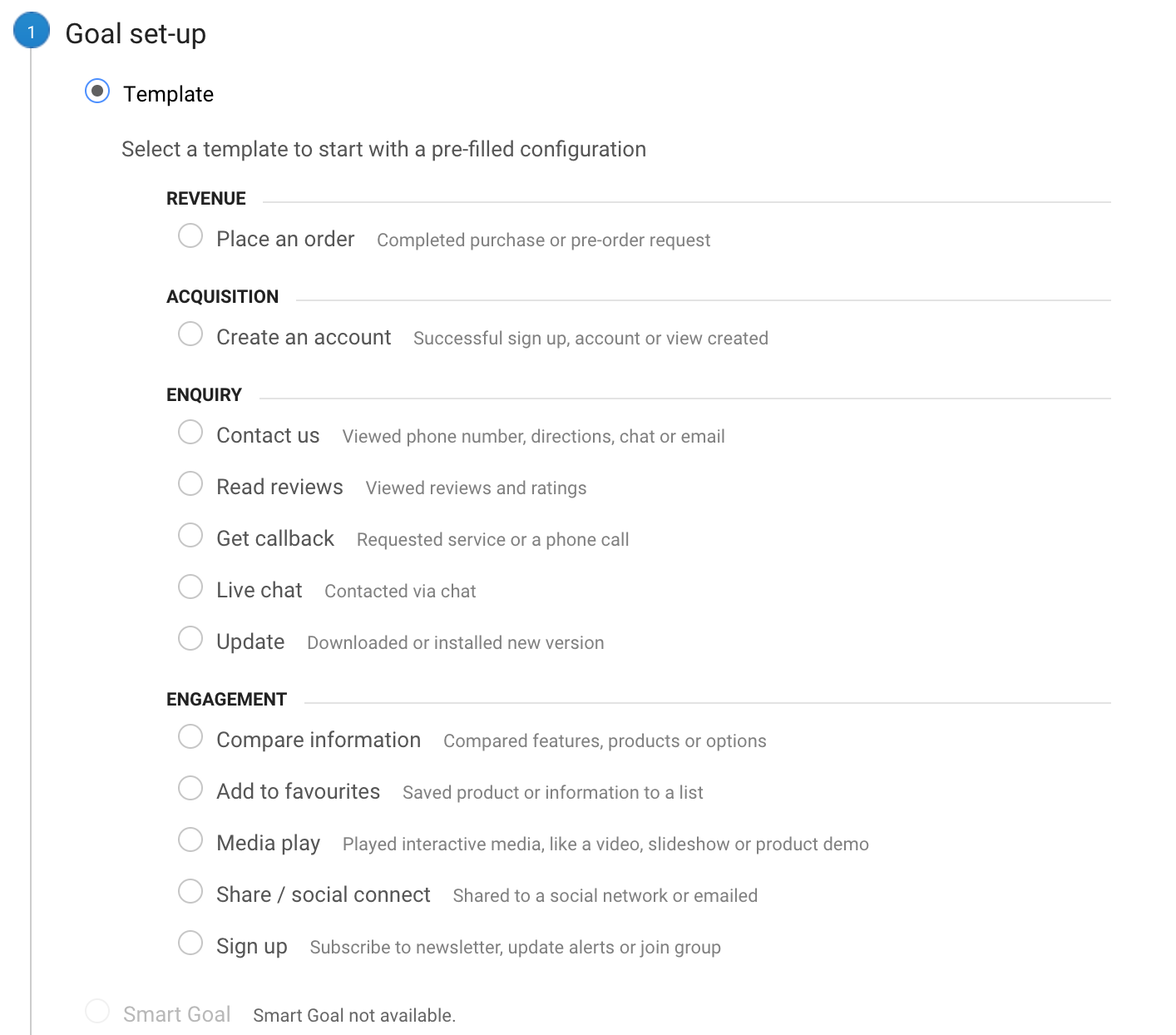The image size is (1176, 1035).
Task: Select the Sign up radio button
Action: click(x=190, y=943)
